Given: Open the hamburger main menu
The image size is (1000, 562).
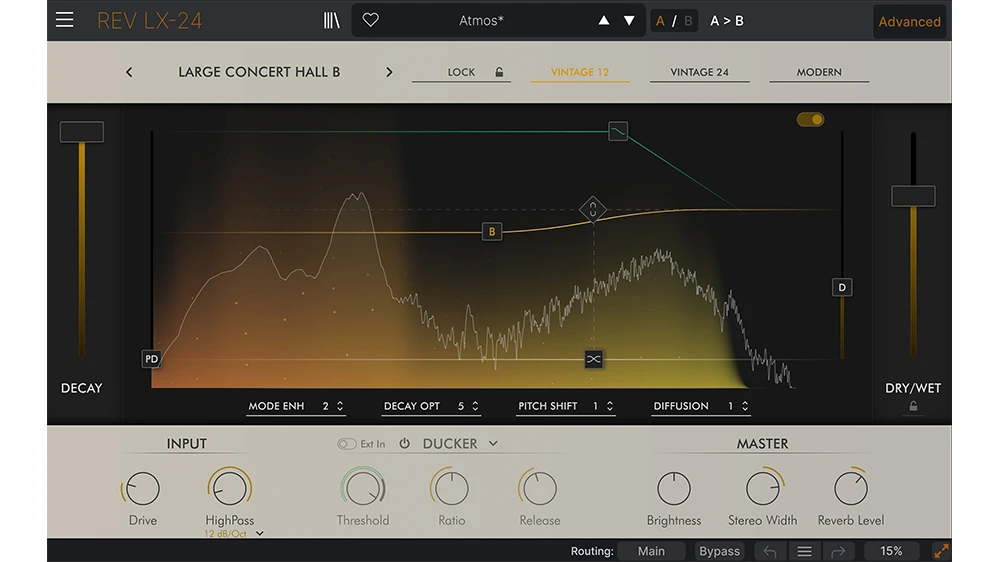Looking at the screenshot, I should coord(65,20).
